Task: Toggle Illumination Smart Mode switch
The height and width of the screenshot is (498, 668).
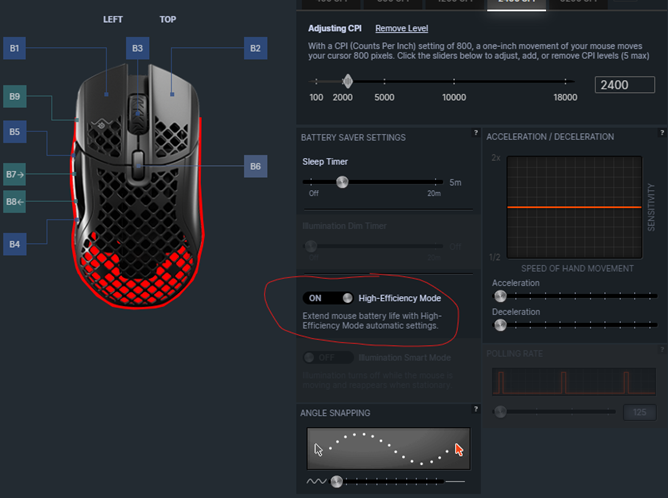Action: [328, 357]
